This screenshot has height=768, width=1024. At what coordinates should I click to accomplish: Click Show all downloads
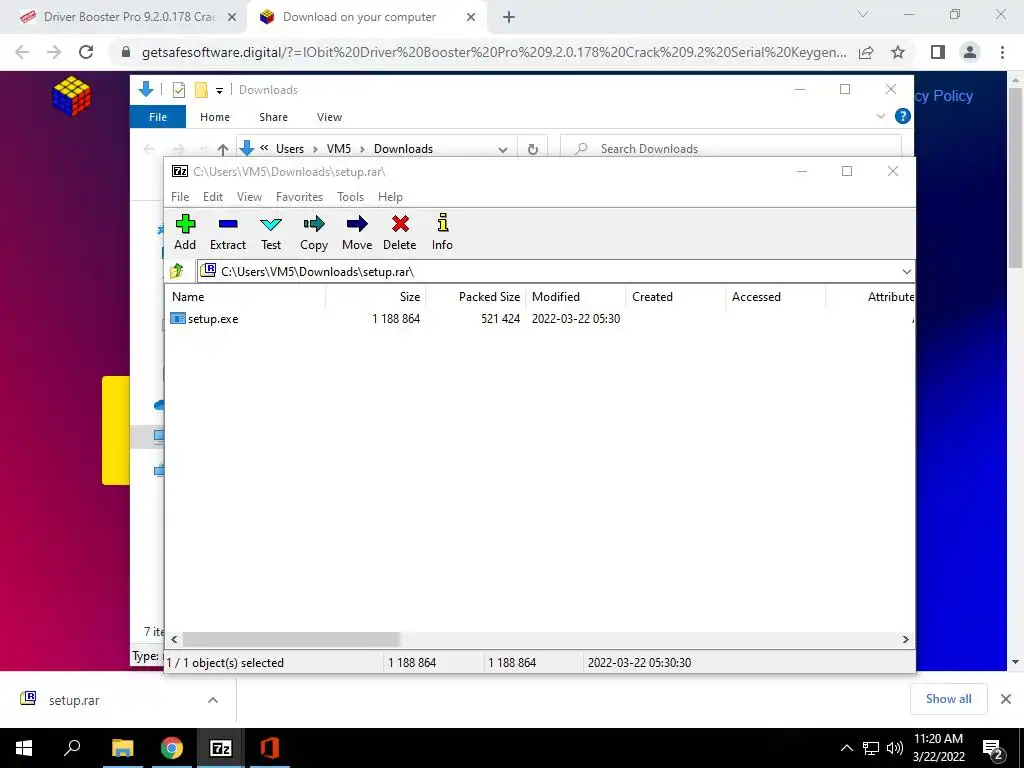[948, 699]
